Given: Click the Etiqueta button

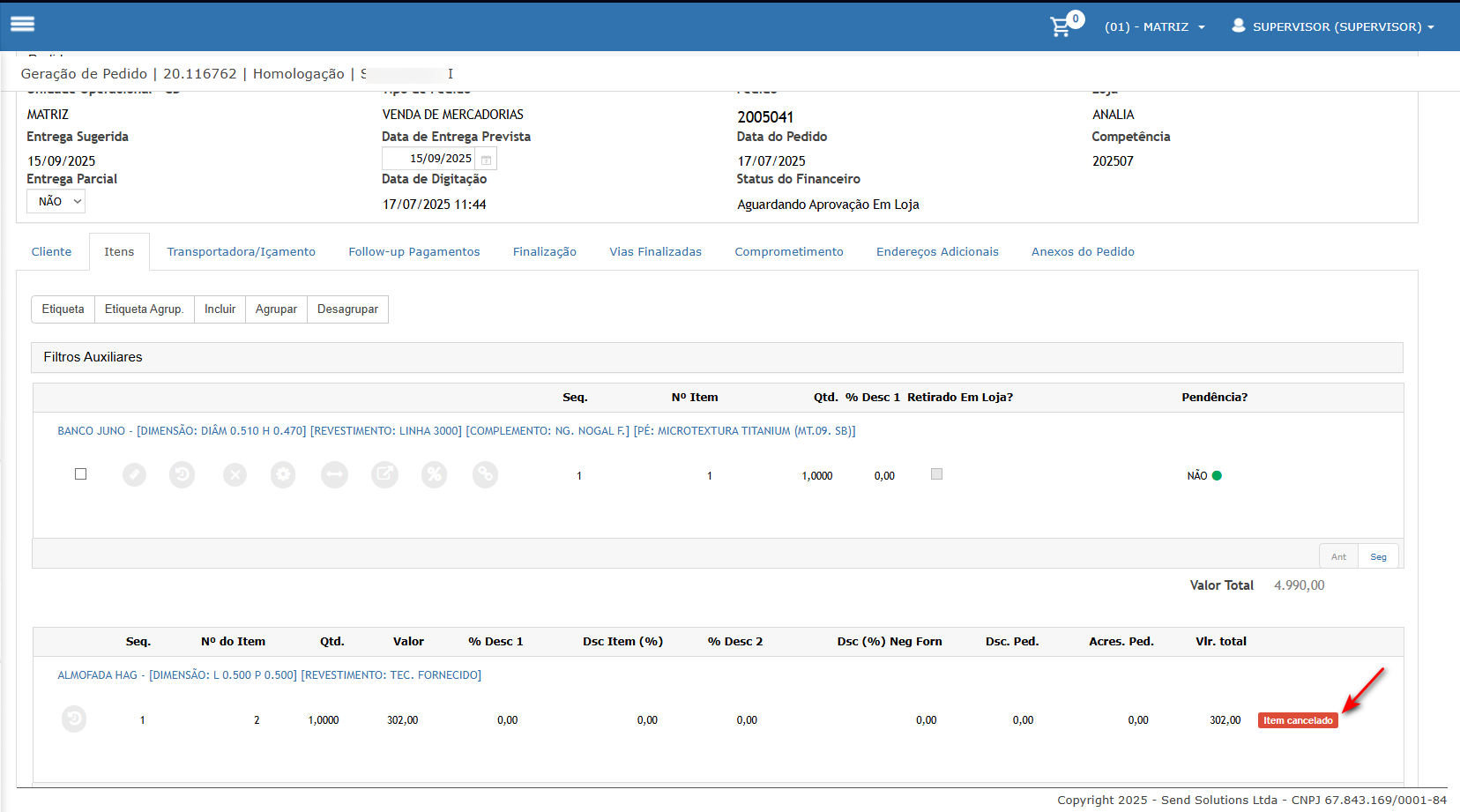Looking at the screenshot, I should pos(63,309).
